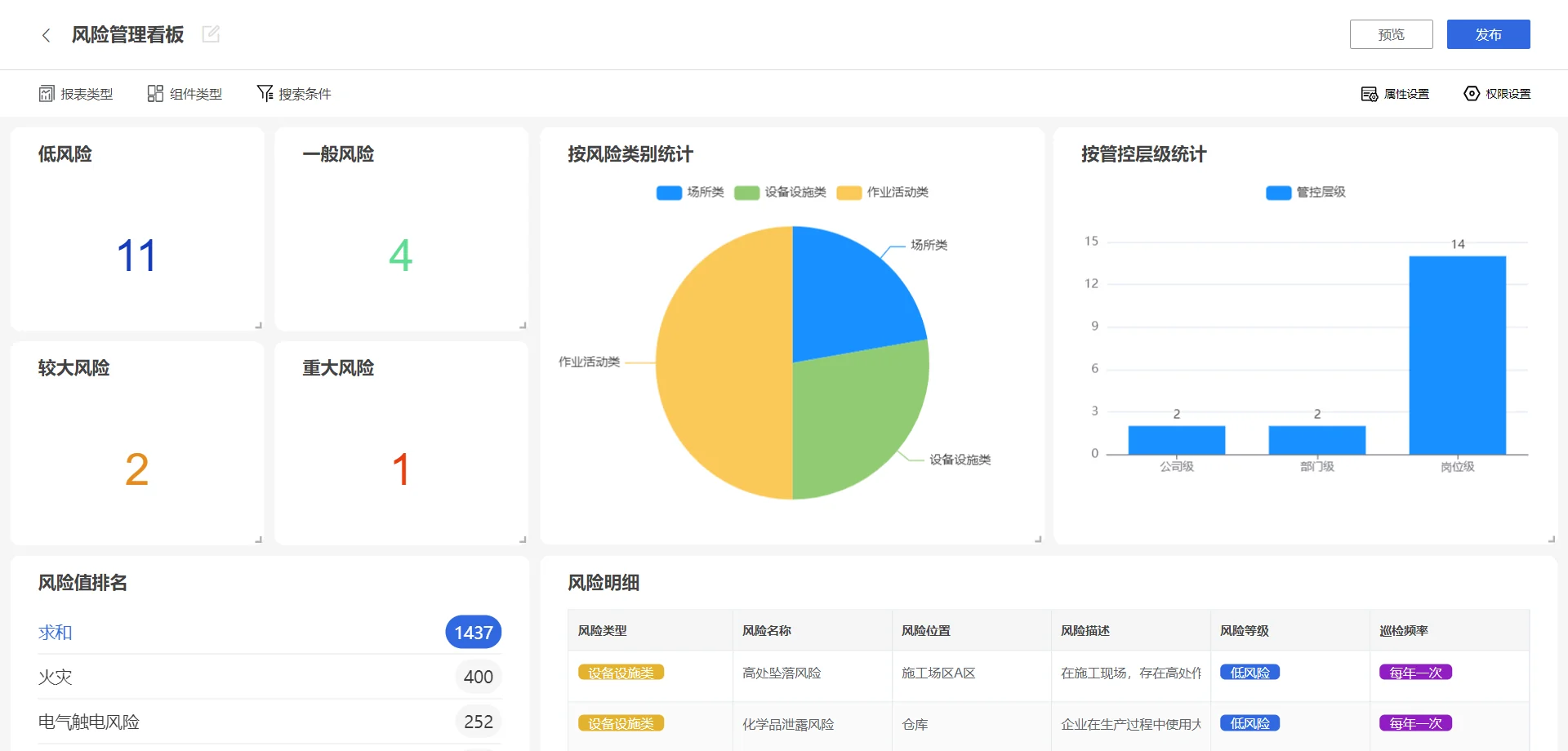Screen dimensions: 1568x751
Task: Click the value 11 in 低风险 card
Action: point(136,256)
